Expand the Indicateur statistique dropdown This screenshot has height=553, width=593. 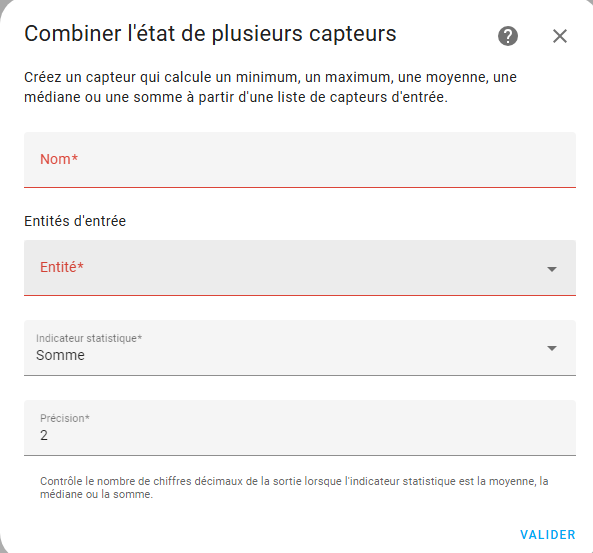300,348
